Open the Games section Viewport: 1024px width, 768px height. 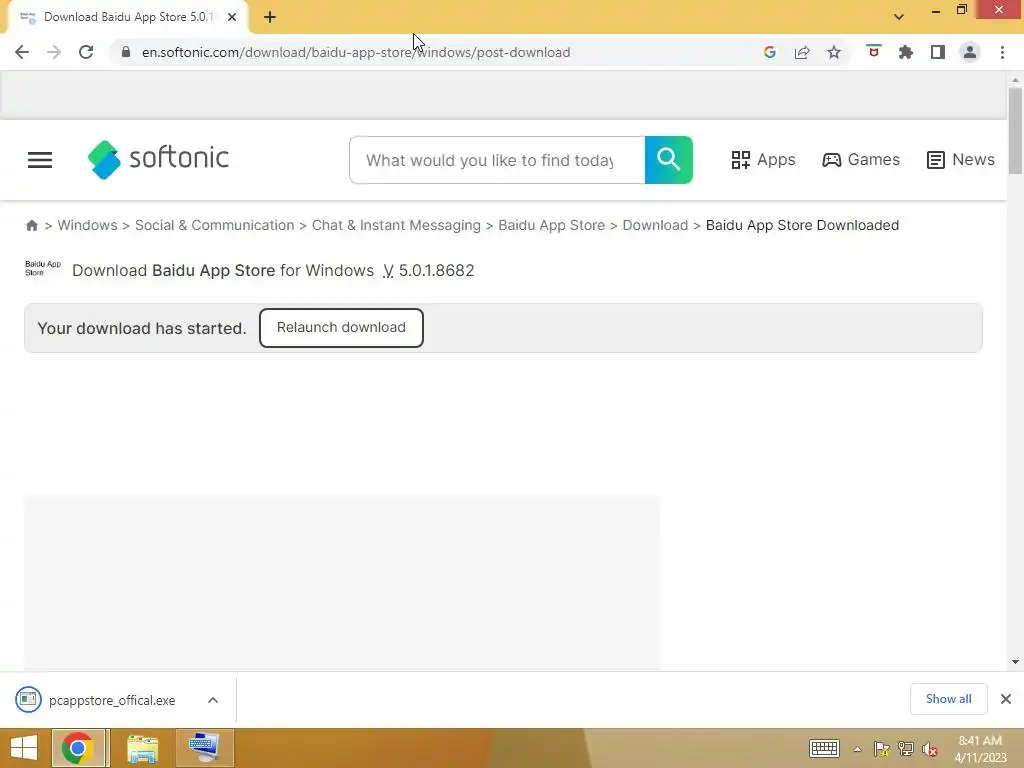(861, 159)
